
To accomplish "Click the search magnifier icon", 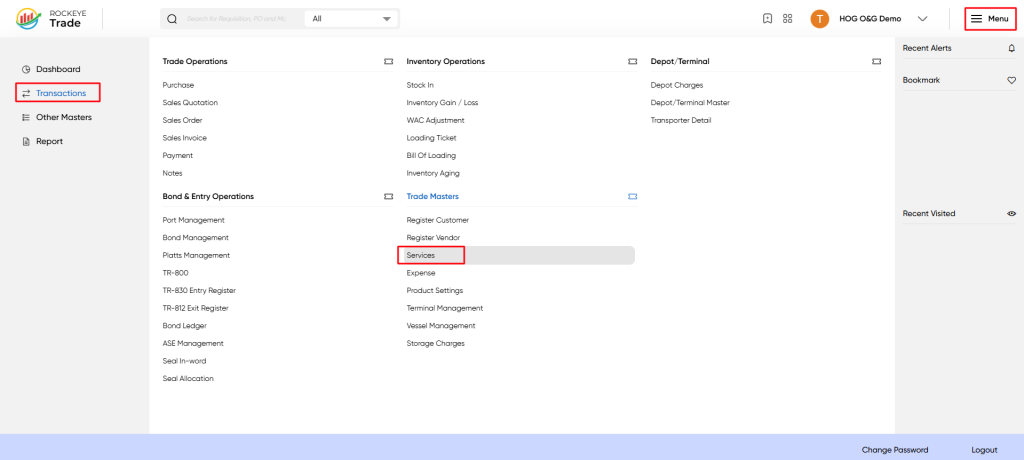I will pos(172,19).
